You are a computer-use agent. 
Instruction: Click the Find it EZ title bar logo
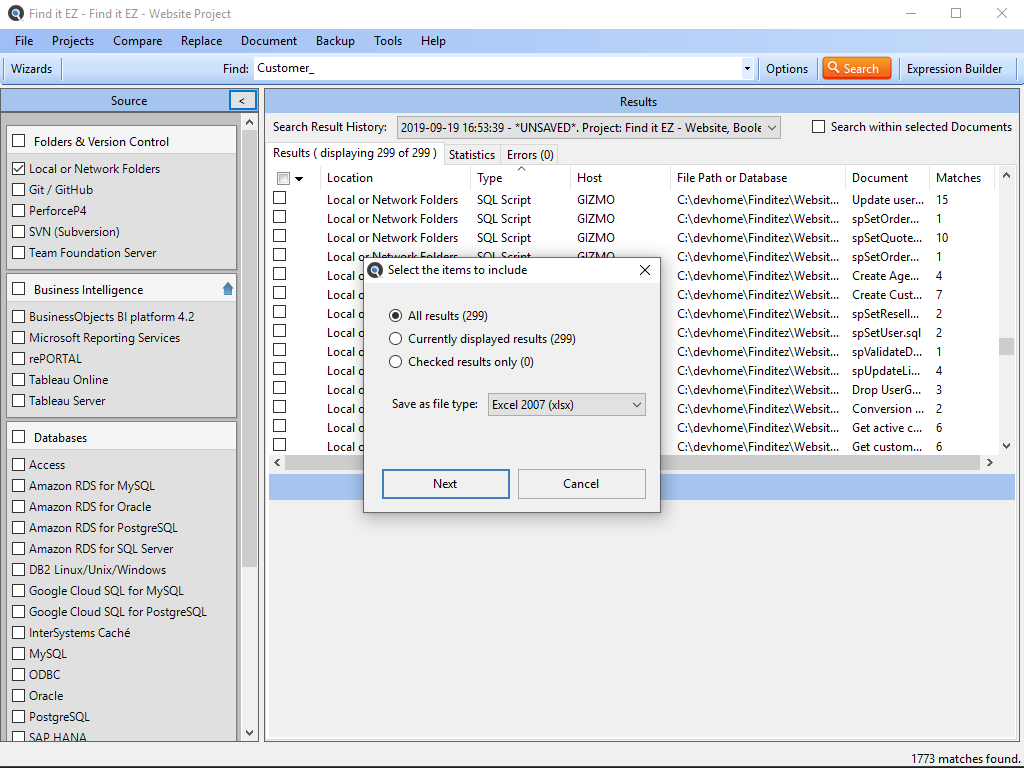pos(13,14)
